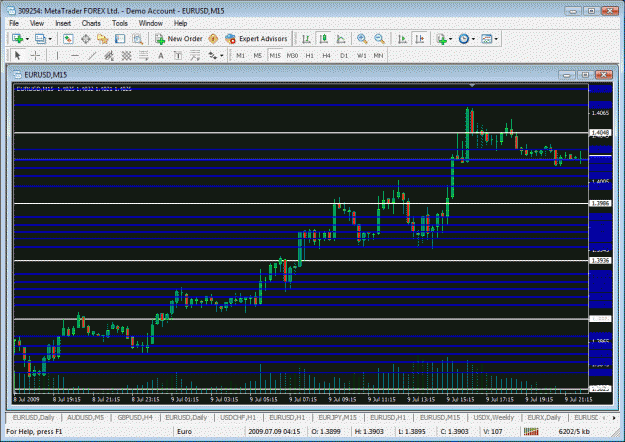Click the New Order button
The width and height of the screenshot is (625, 442).
tap(179, 39)
